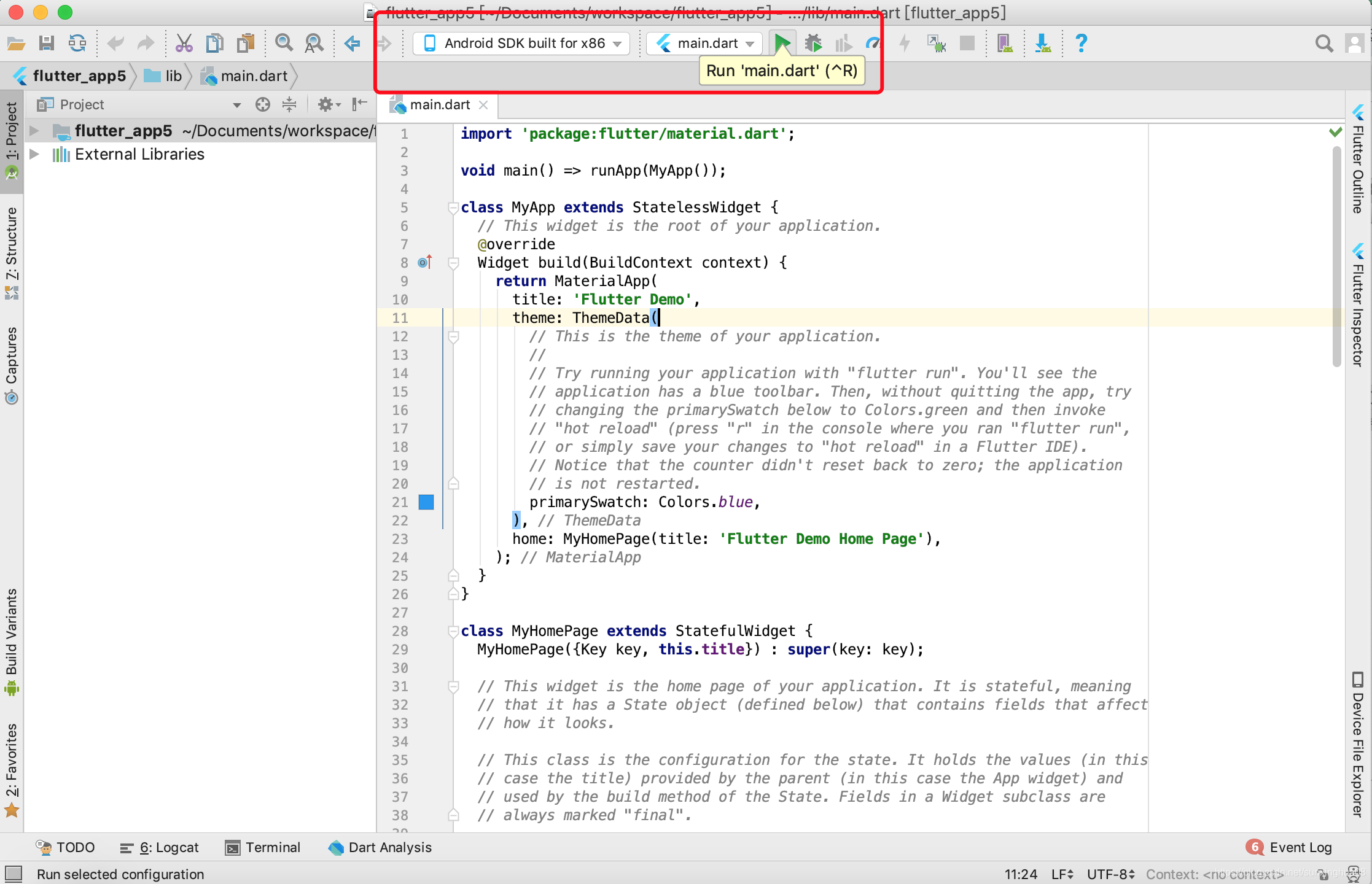Screen dimensions: 1372x884
Task: Click the editor vertical scrollbar
Action: 1337,255
